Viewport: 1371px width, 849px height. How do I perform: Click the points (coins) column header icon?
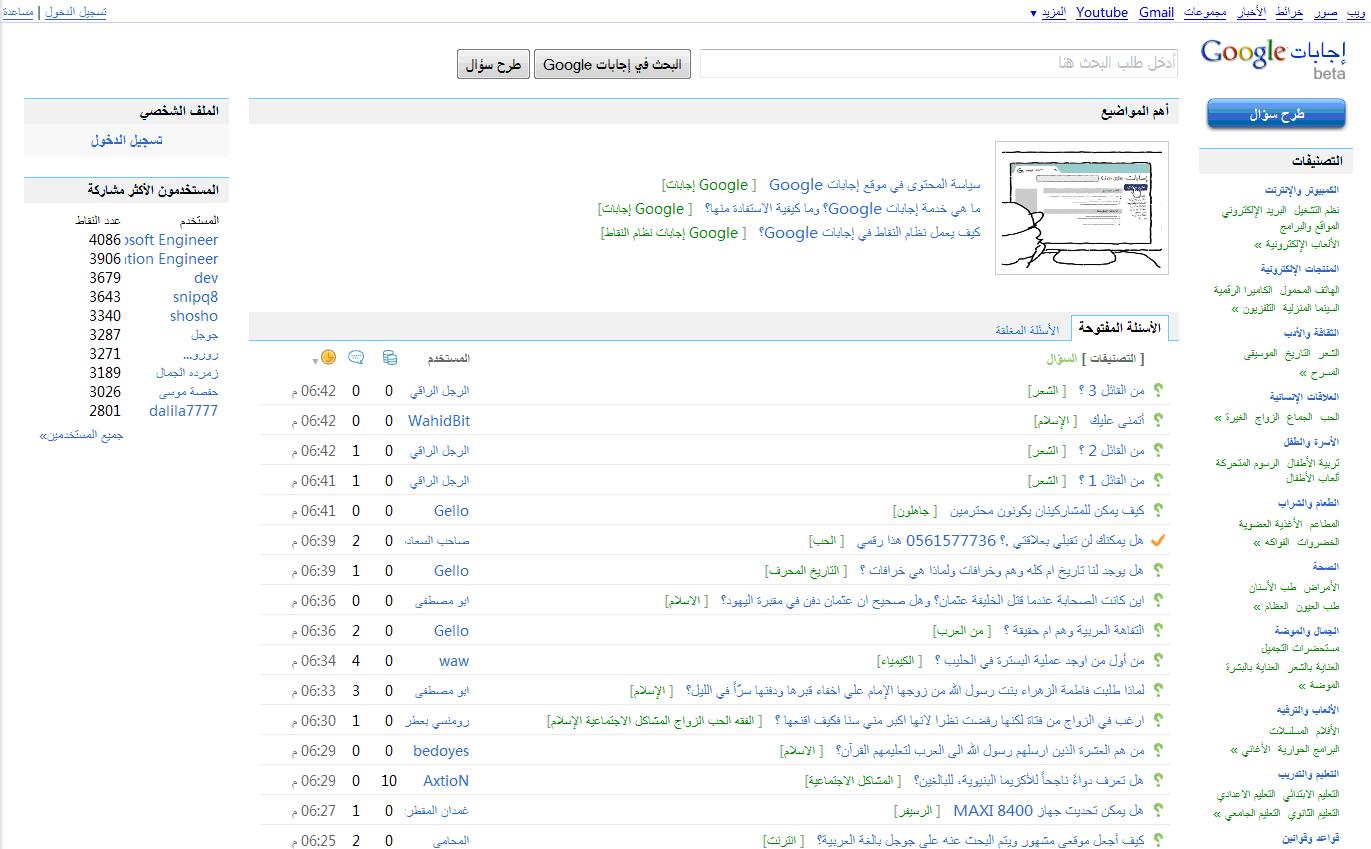click(390, 358)
